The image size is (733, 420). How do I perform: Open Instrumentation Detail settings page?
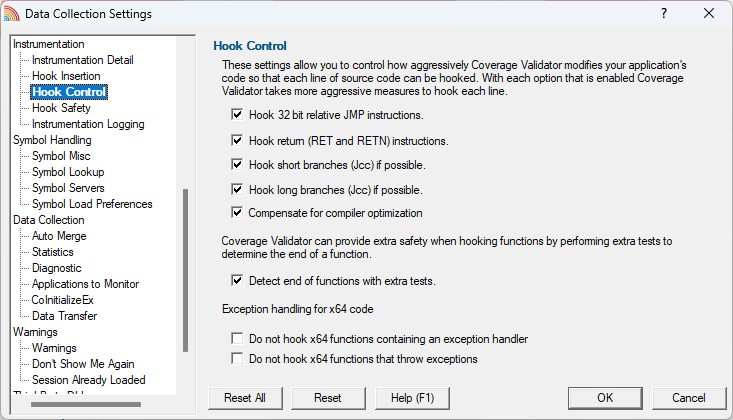click(x=83, y=60)
